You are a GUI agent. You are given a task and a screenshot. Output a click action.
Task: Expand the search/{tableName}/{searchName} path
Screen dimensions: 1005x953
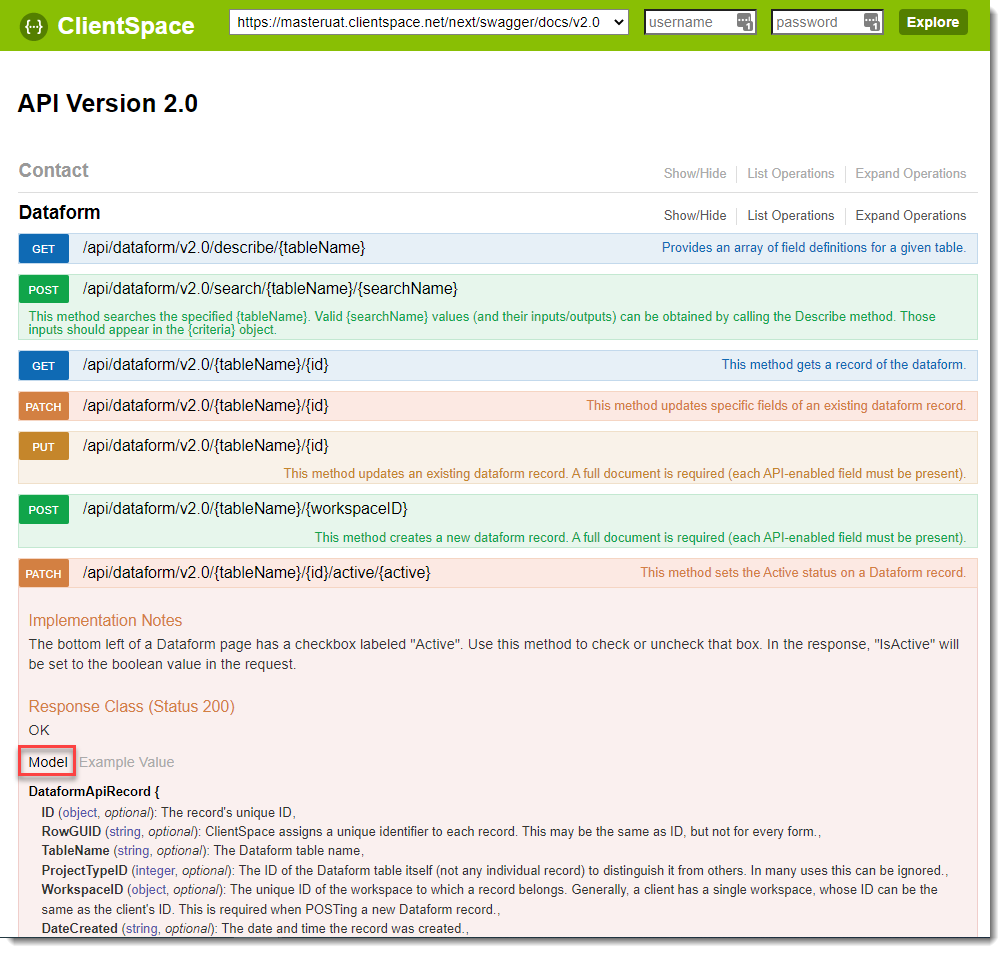point(270,289)
